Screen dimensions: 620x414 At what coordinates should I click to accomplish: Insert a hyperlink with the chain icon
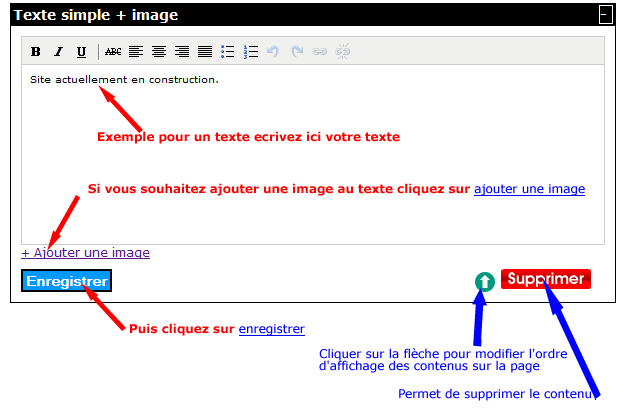coord(319,51)
